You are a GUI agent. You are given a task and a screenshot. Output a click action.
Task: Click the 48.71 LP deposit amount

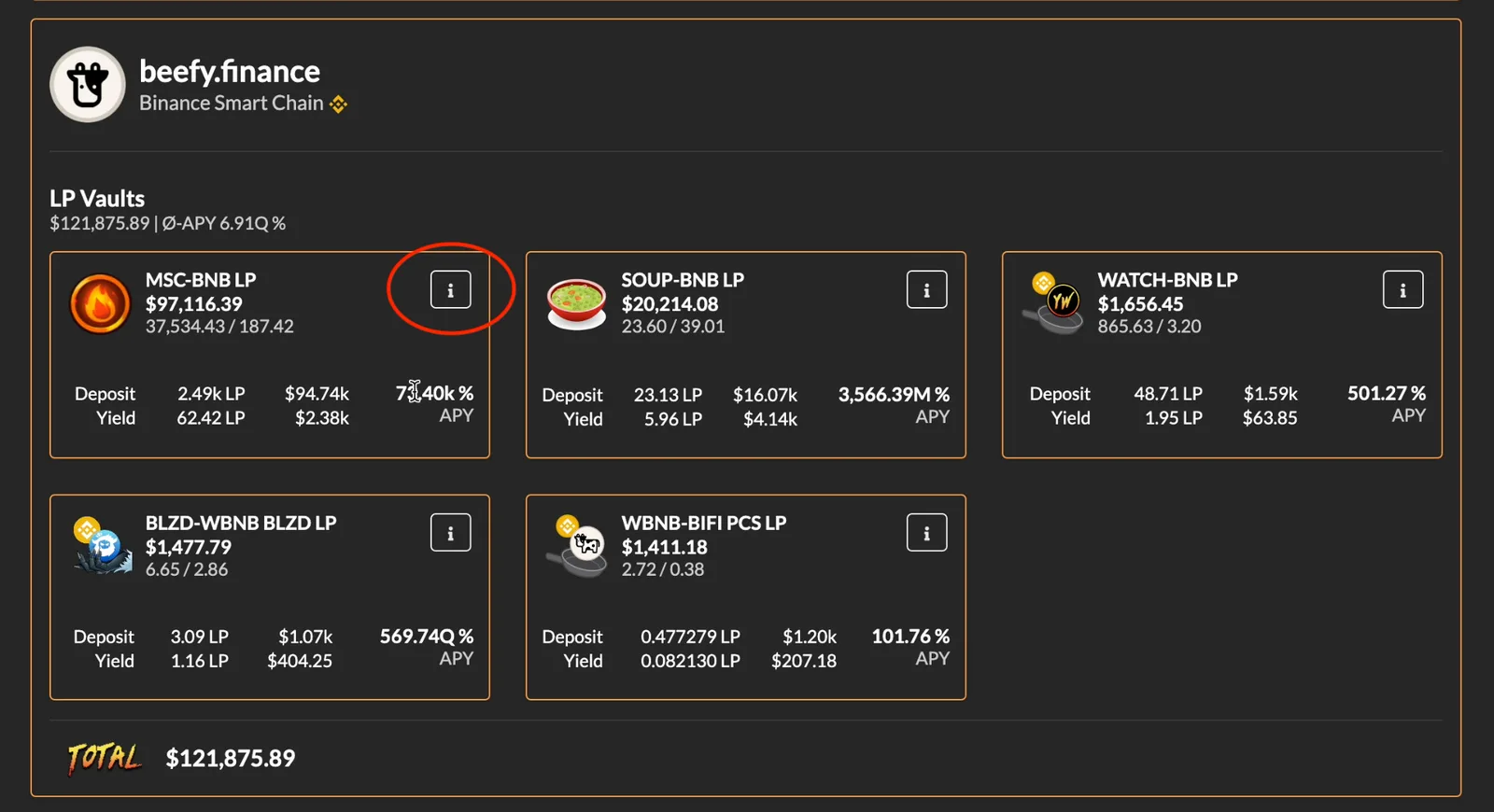[x=1168, y=394]
